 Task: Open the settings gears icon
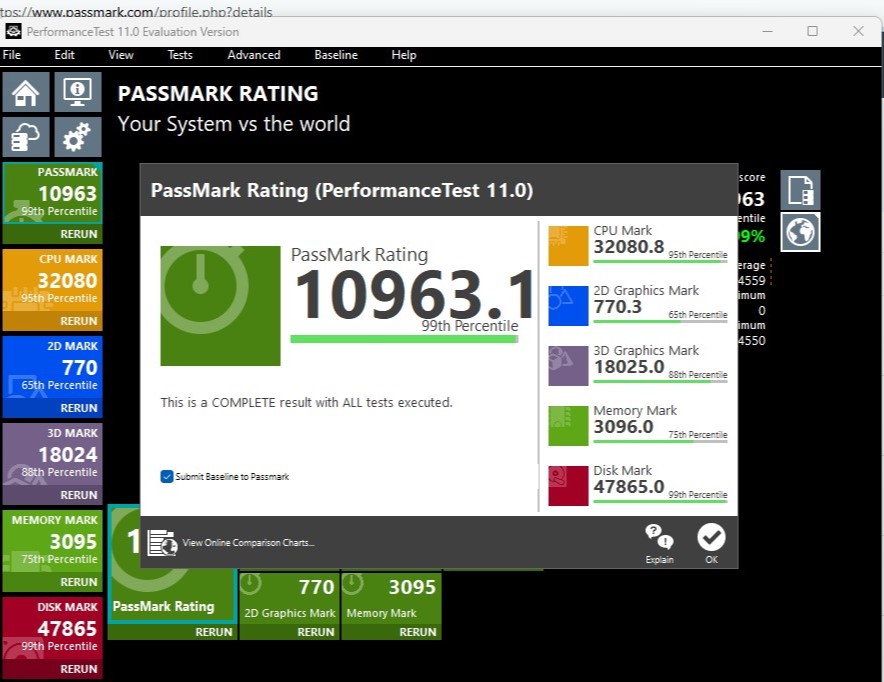[x=78, y=137]
